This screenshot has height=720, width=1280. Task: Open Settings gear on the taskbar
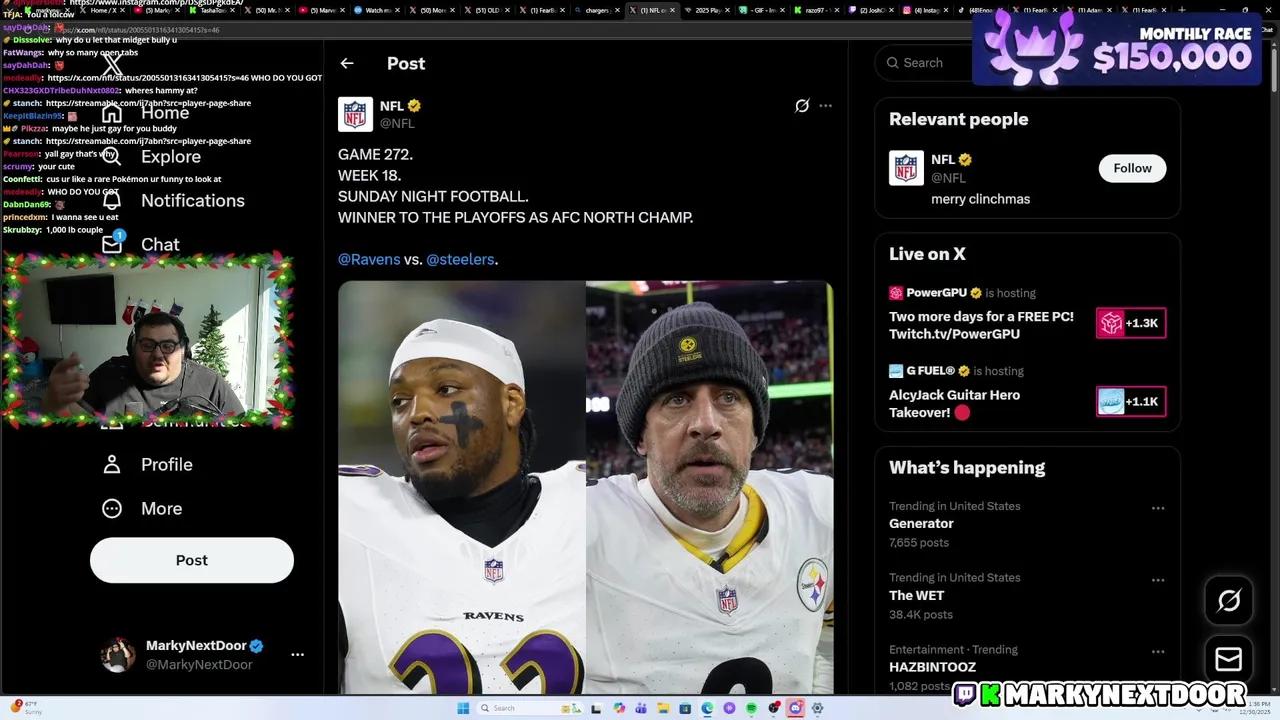point(817,708)
